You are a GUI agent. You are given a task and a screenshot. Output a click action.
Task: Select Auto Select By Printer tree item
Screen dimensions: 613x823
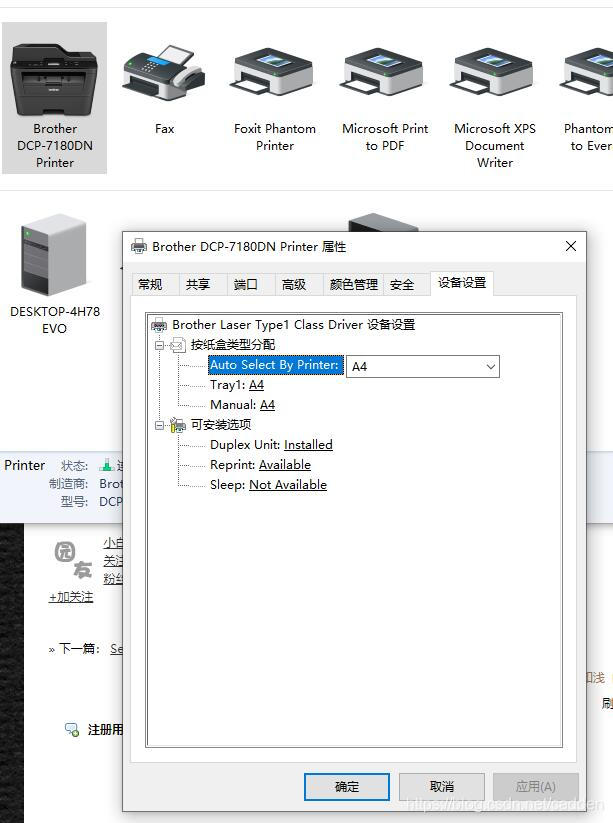pyautogui.click(x=276, y=365)
